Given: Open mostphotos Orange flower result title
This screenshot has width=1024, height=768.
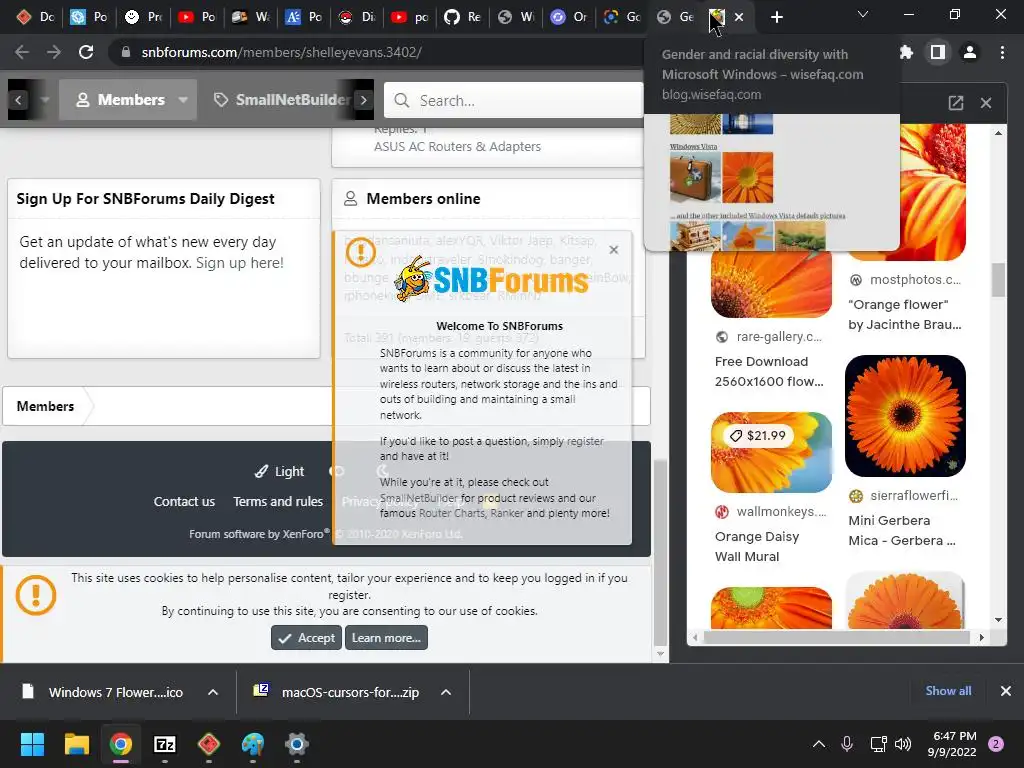Looking at the screenshot, I should [x=904, y=314].
